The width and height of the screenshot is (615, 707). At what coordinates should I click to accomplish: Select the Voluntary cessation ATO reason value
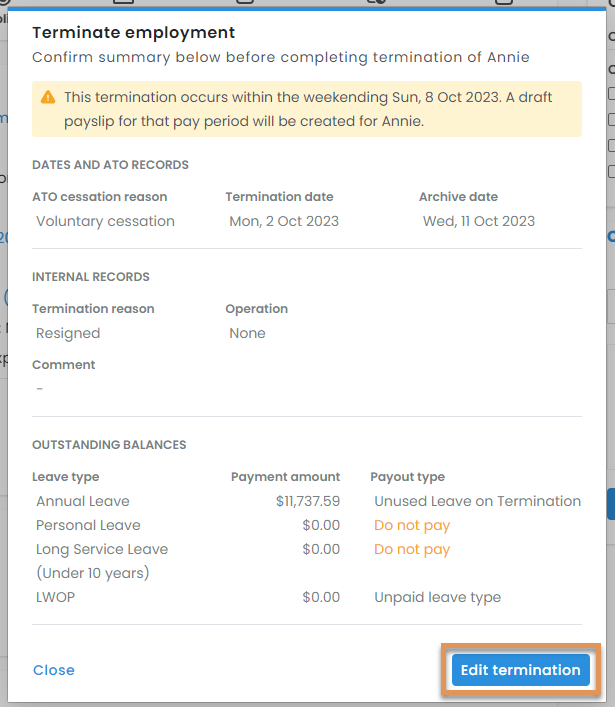(x=105, y=221)
